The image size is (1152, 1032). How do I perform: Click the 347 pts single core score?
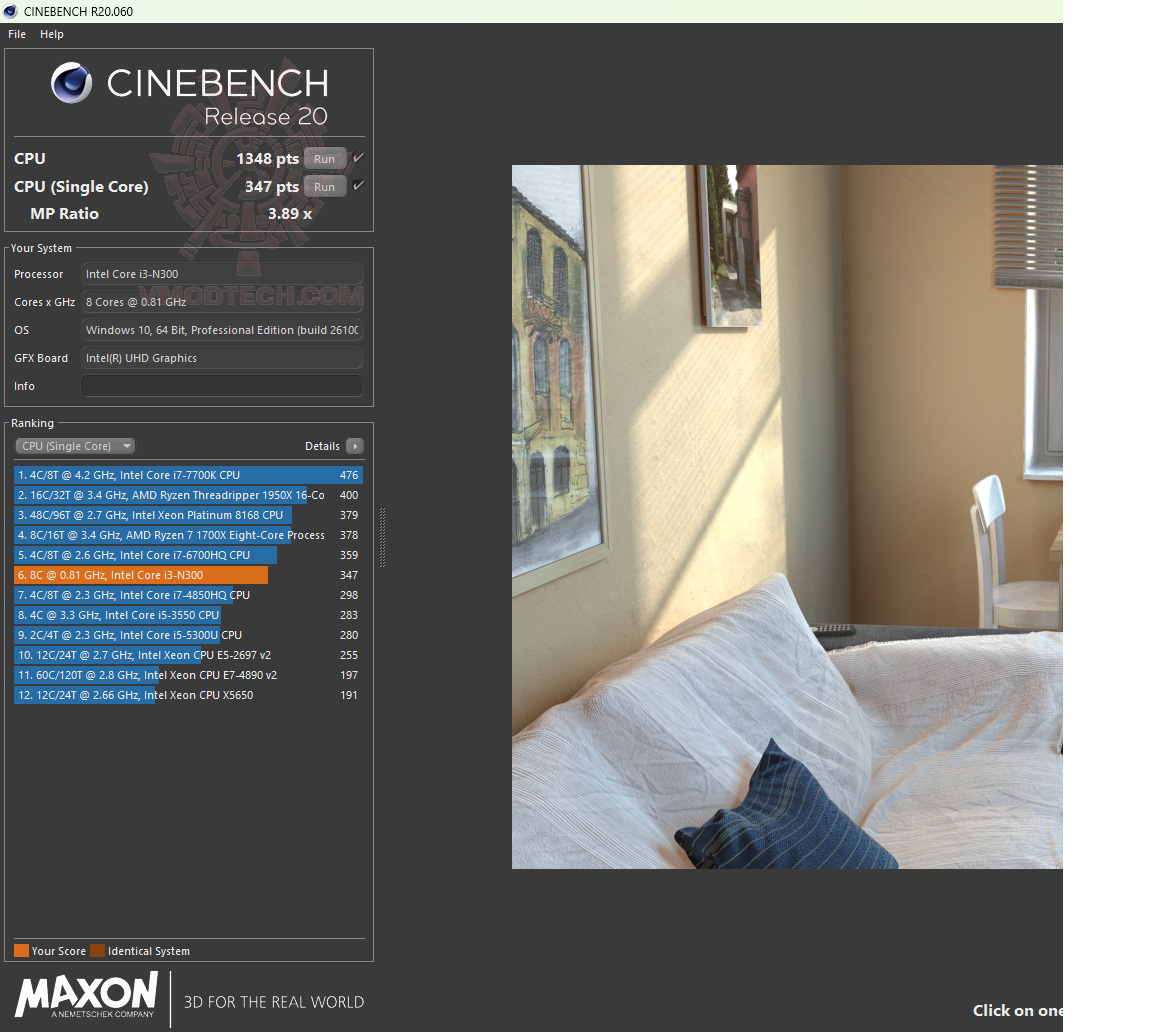(272, 187)
